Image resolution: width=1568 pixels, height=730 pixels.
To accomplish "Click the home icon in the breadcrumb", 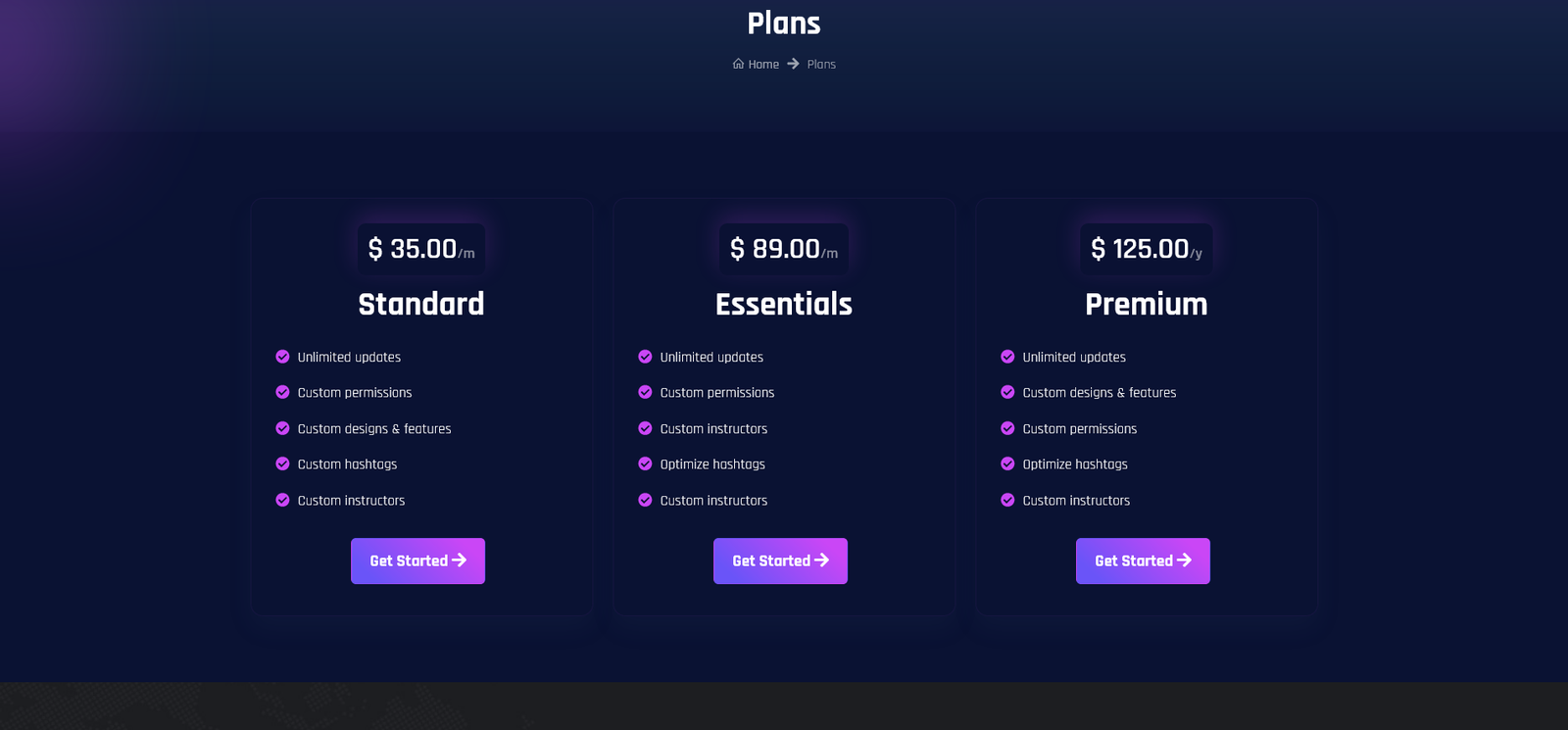I will pyautogui.click(x=738, y=64).
